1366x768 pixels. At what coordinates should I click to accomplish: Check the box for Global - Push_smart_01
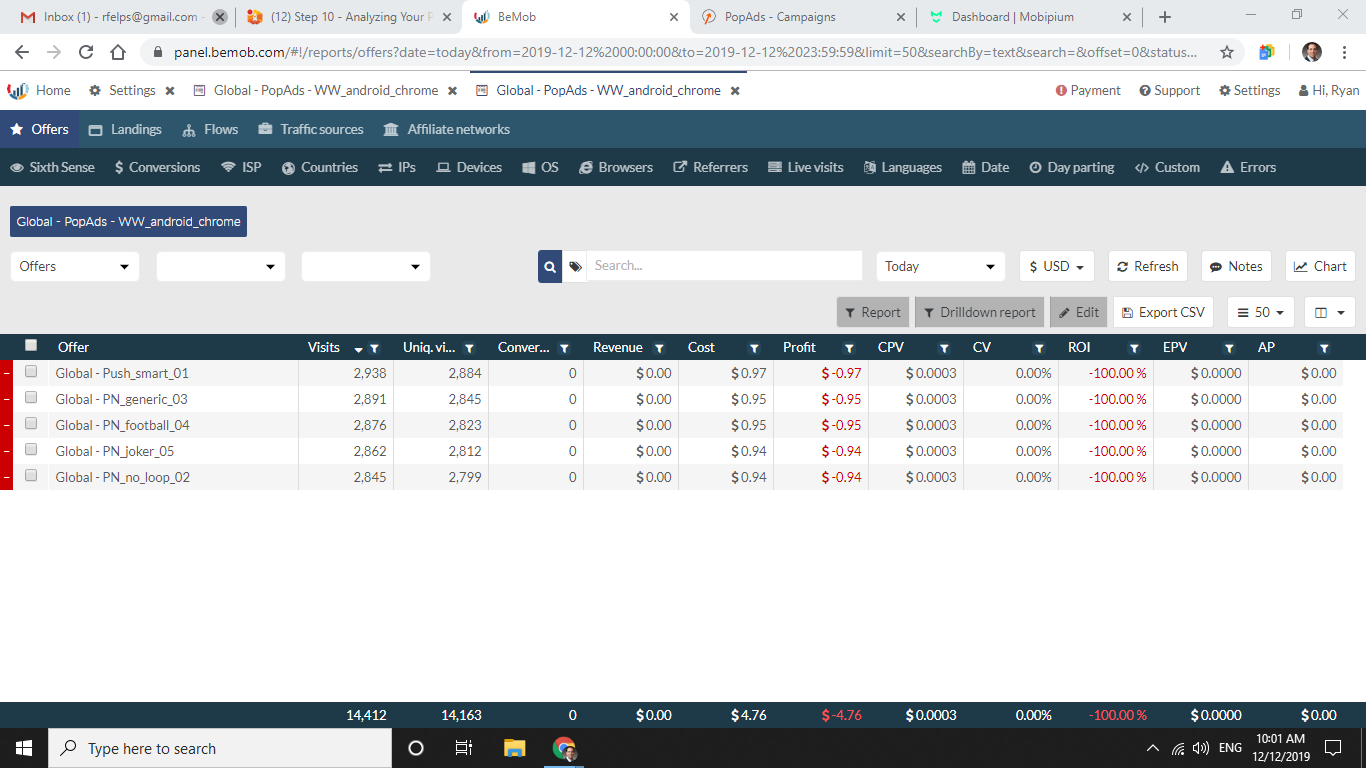[31, 372]
